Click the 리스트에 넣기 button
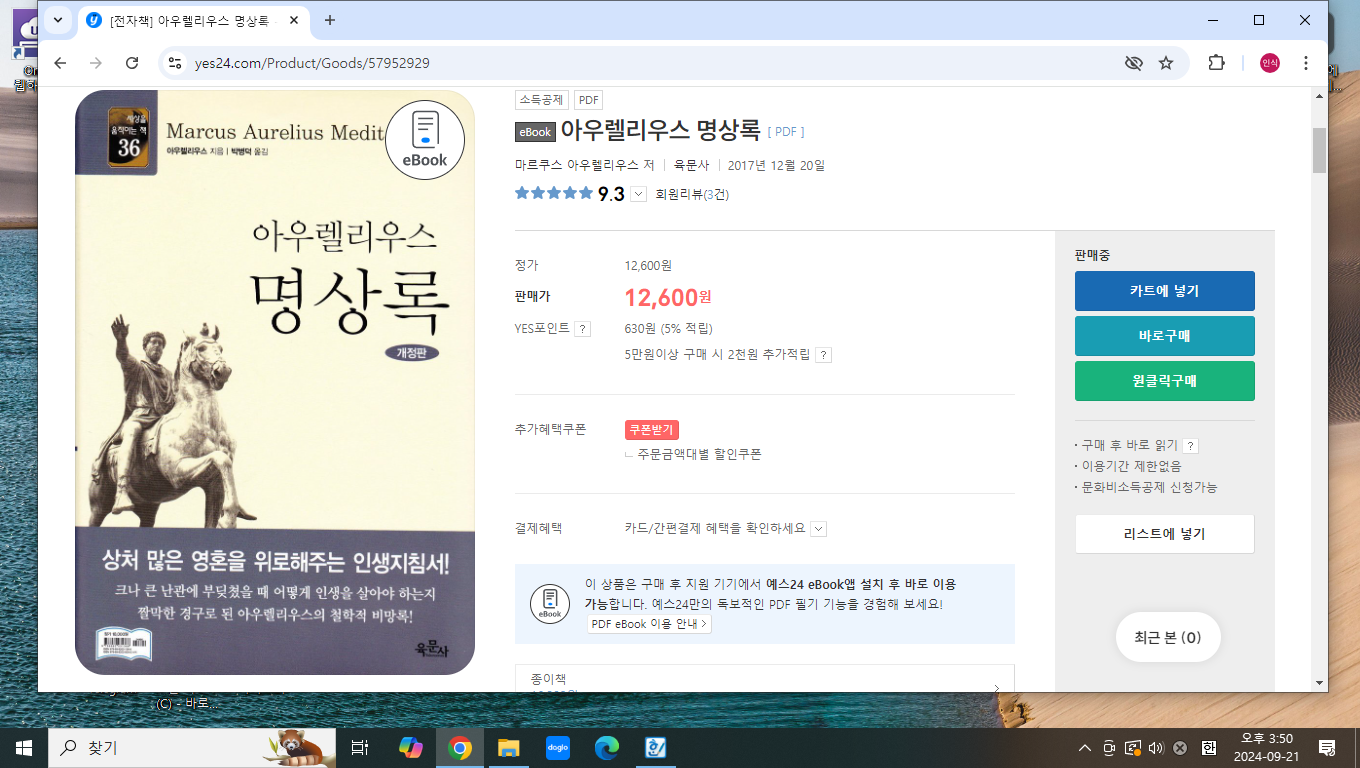 [x=1164, y=534]
